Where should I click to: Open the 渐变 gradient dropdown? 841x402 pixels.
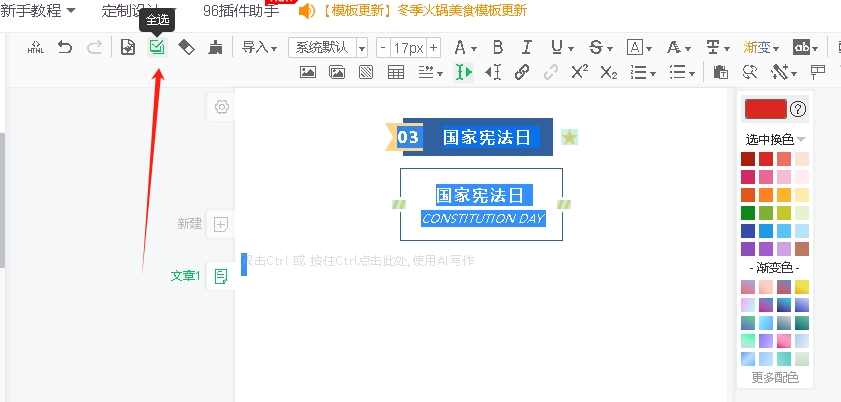762,47
